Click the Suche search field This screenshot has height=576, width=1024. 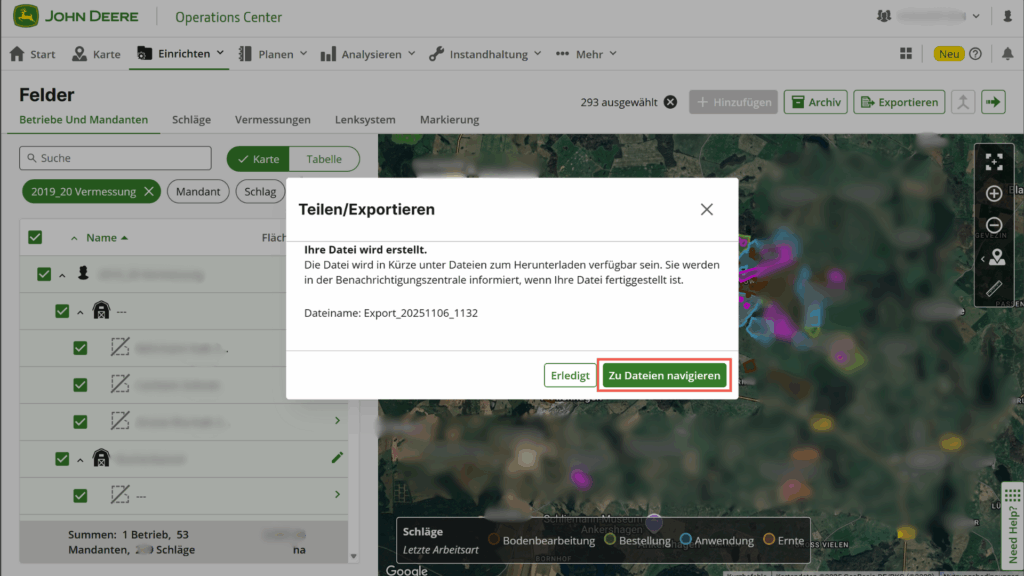(x=116, y=158)
